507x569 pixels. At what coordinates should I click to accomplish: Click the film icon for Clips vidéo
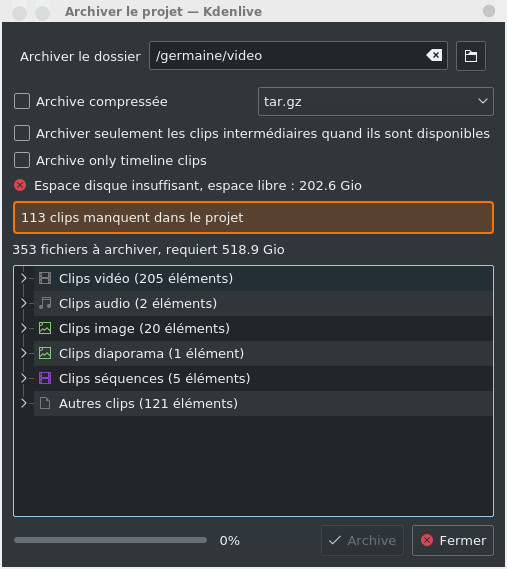[45, 278]
